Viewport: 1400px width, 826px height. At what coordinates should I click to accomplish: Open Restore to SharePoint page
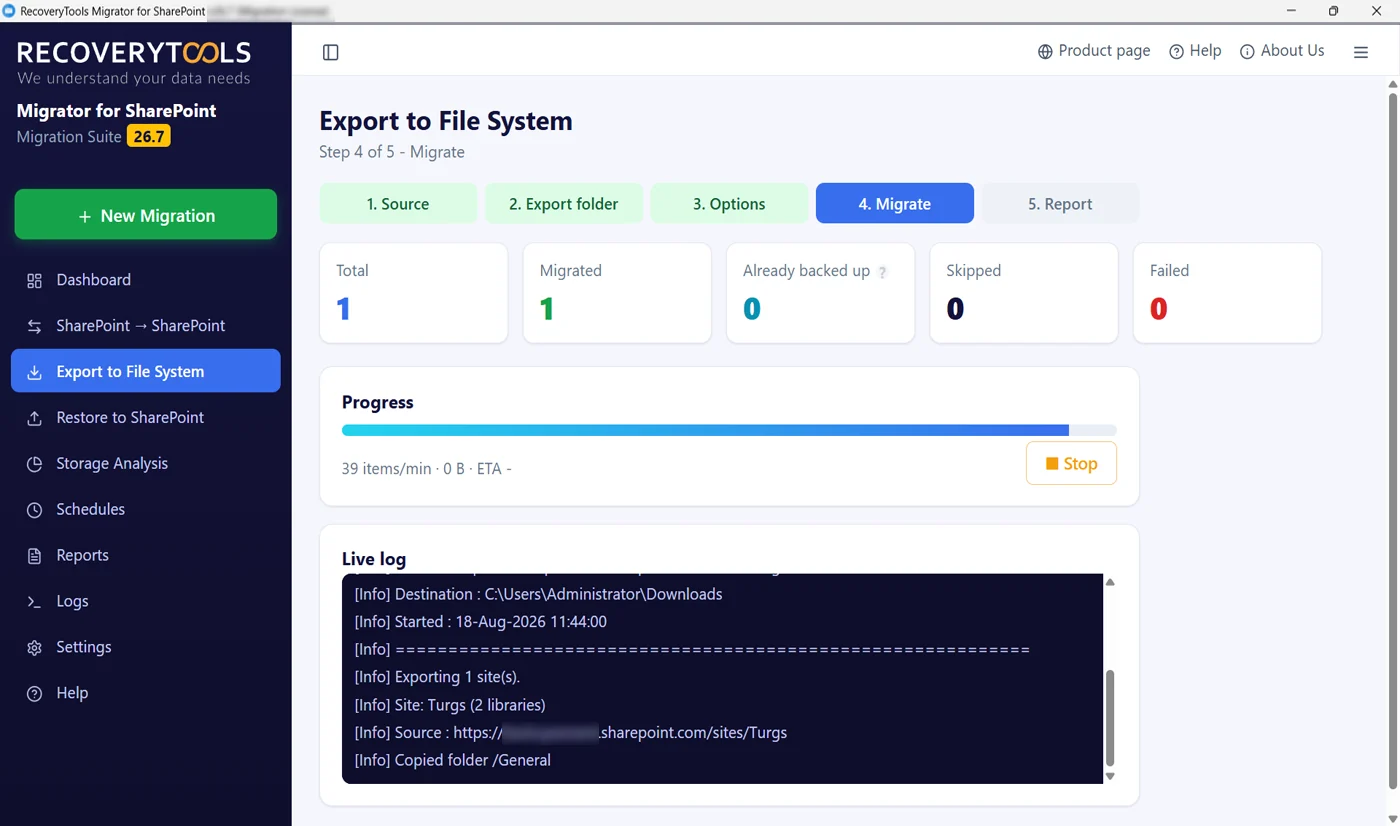[146, 418]
